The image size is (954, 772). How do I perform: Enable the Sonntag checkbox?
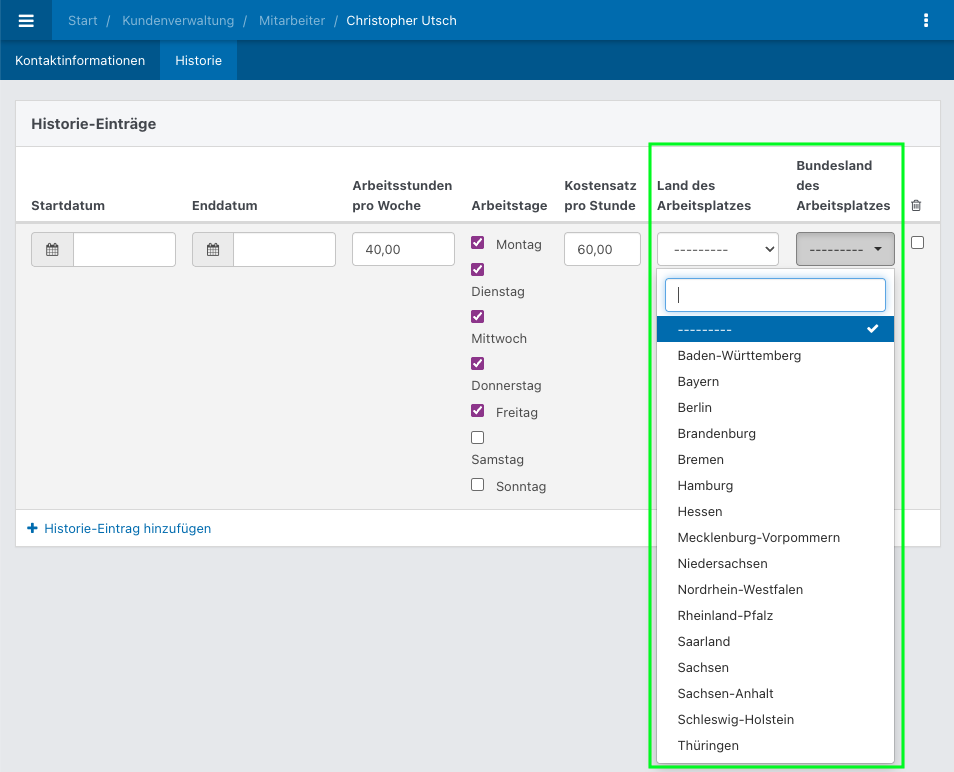(477, 484)
